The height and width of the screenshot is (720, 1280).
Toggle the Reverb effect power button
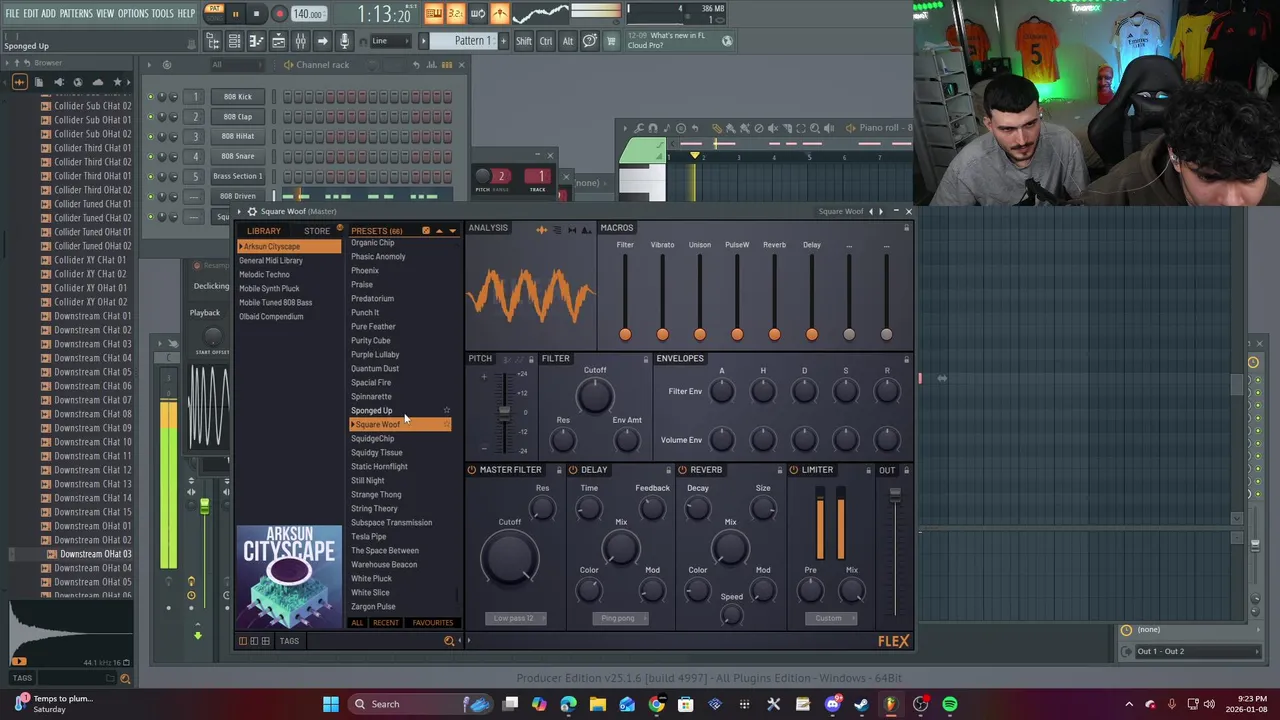pyautogui.click(x=682, y=470)
